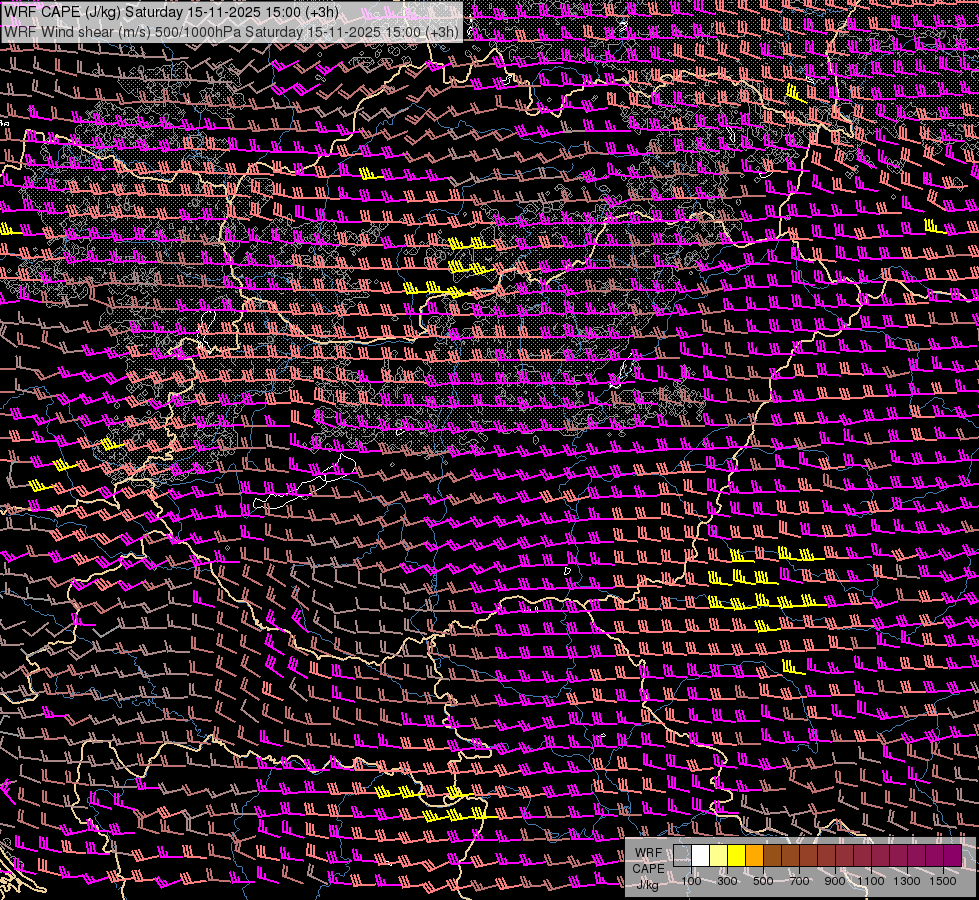Click the first brown swatch above 500
Image resolution: width=979 pixels, height=900 pixels.
(x=773, y=855)
